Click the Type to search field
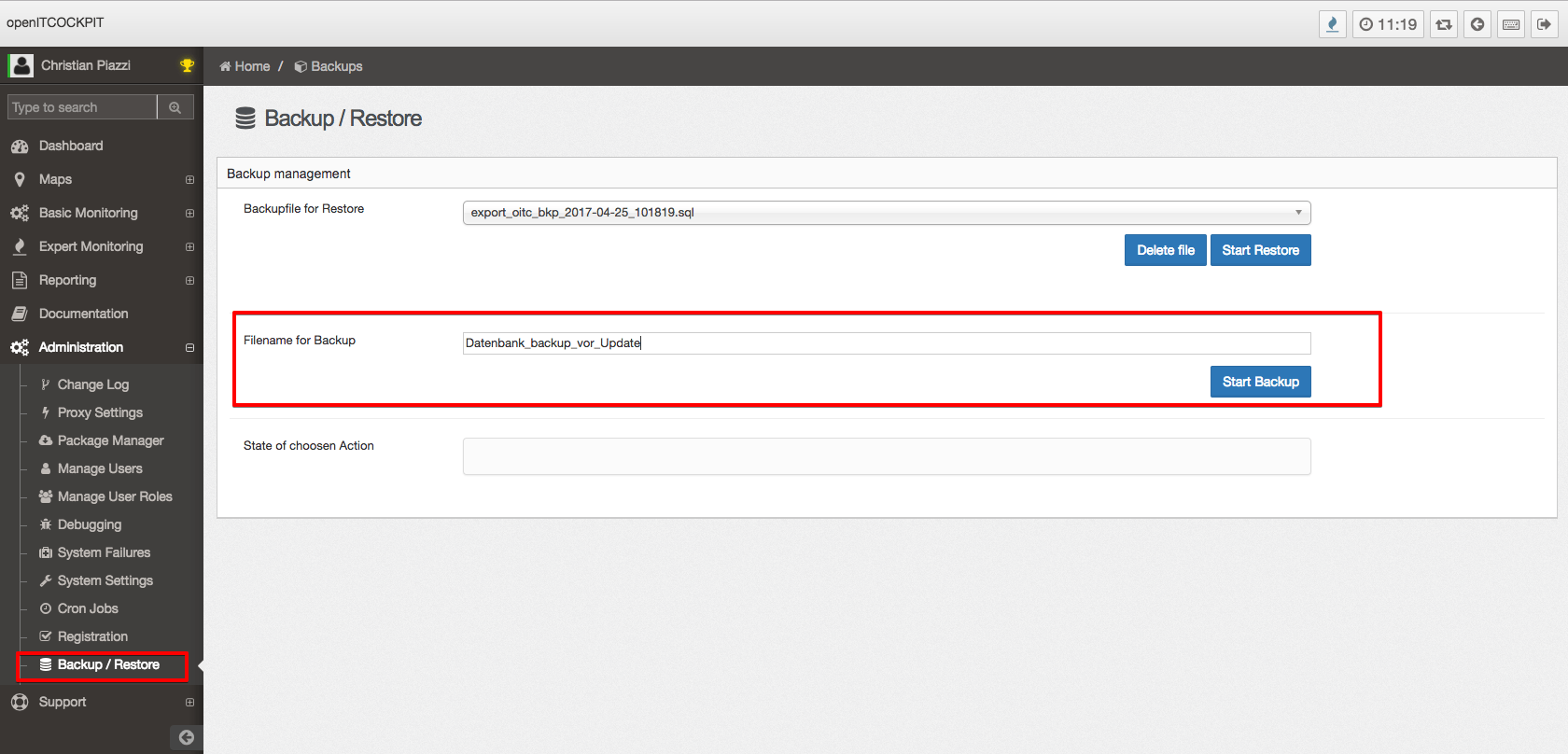Image resolution: width=1568 pixels, height=754 pixels. pos(82,107)
